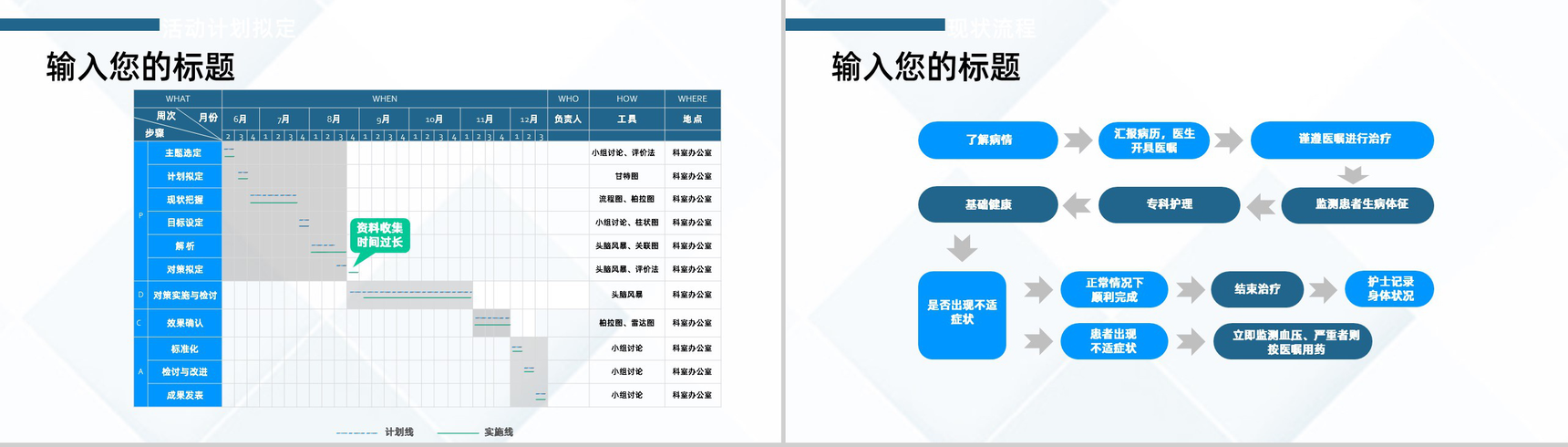Click the left slide title 输入您的标题
This screenshot has width=1568, height=447.
click(x=140, y=67)
